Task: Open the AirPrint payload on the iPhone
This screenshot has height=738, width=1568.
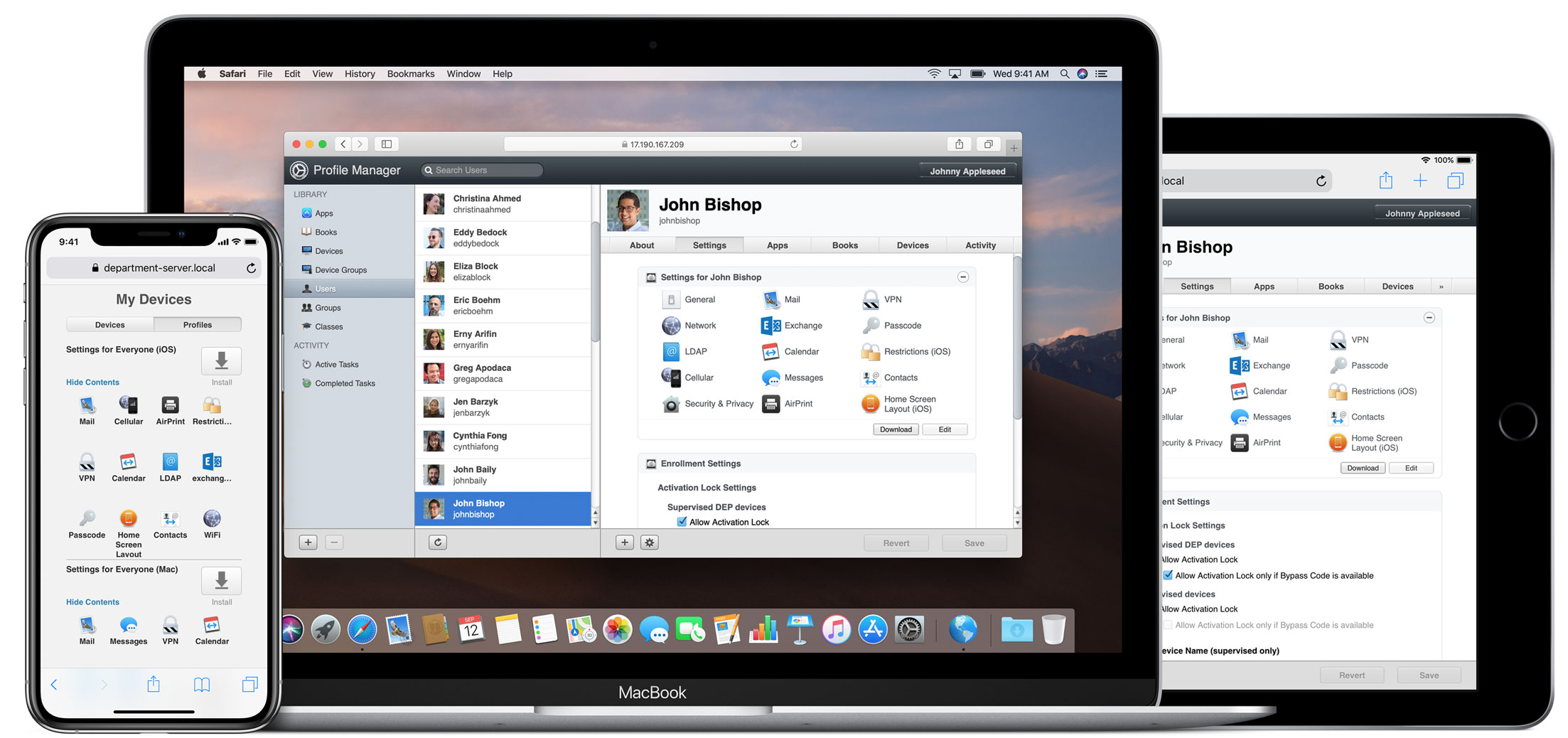Action: 170,411
